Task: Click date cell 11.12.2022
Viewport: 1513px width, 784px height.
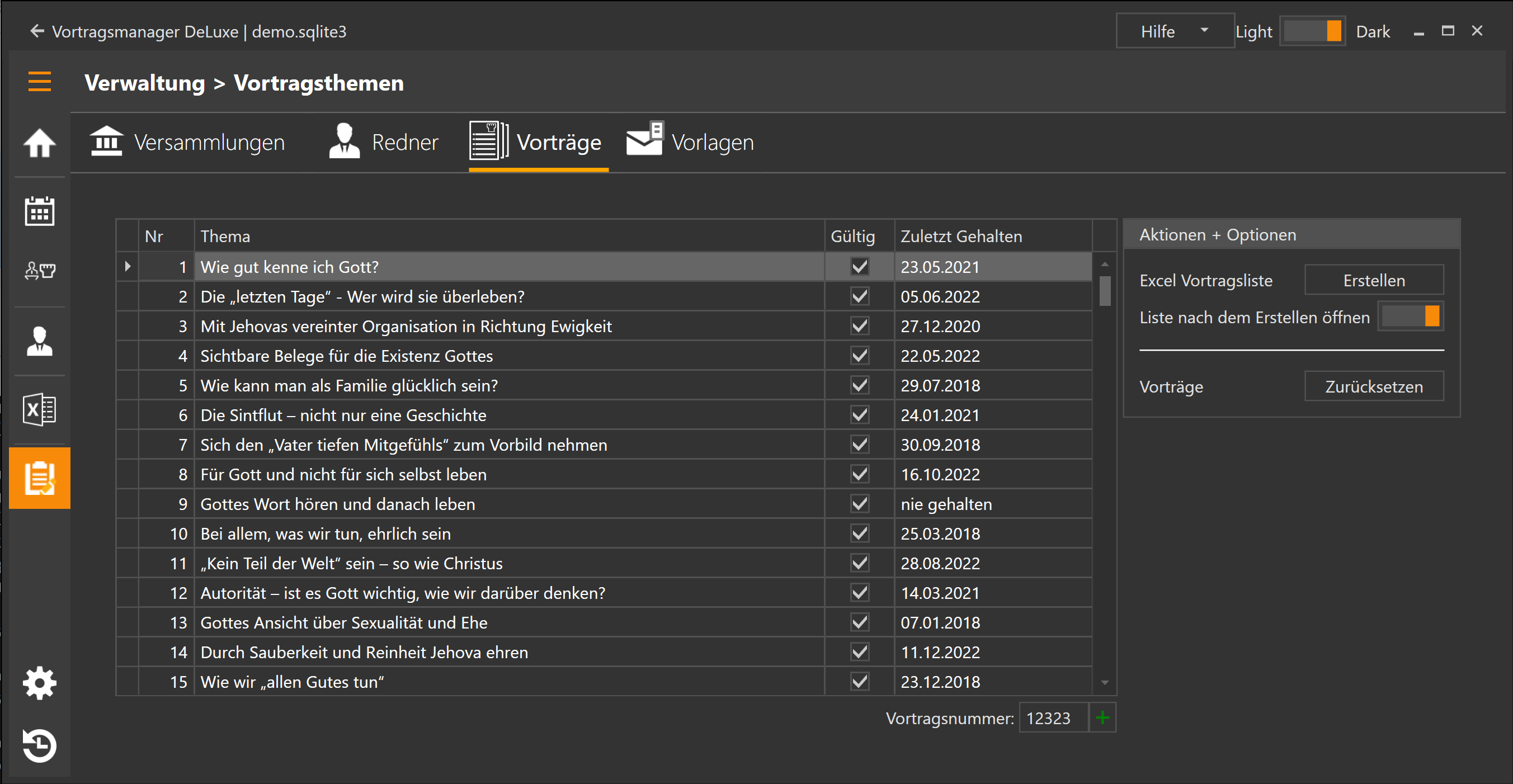Action: [993, 652]
